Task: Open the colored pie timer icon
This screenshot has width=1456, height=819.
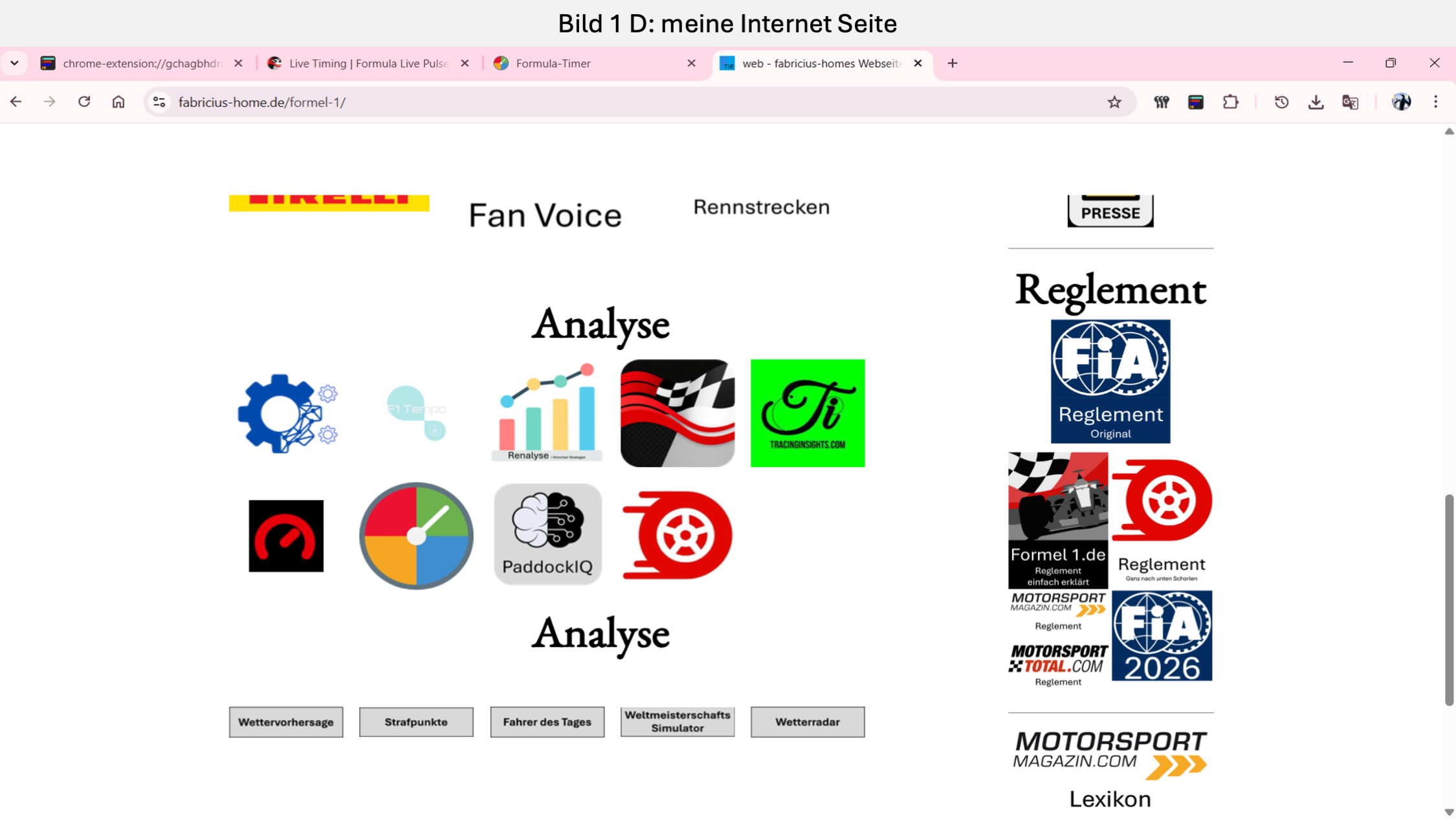Action: pyautogui.click(x=416, y=536)
